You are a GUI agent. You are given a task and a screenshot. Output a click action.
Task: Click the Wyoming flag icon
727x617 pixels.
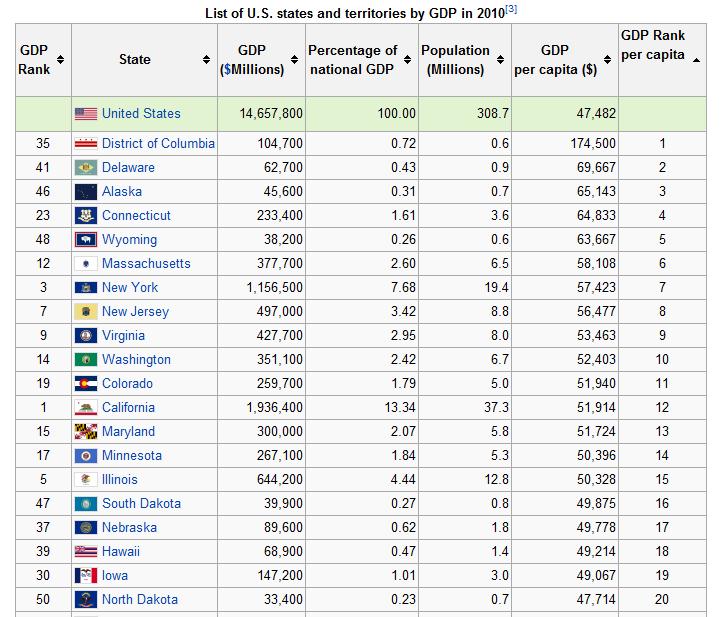coord(86,239)
